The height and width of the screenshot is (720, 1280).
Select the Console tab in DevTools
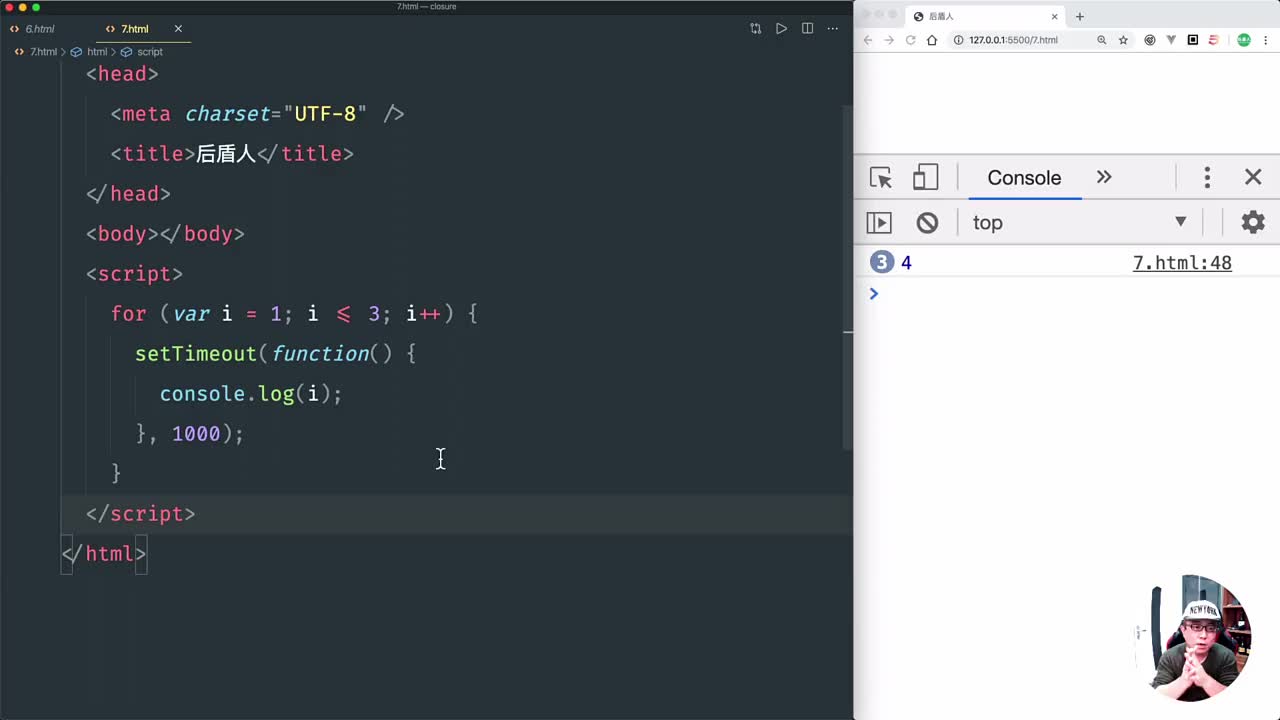click(1024, 178)
